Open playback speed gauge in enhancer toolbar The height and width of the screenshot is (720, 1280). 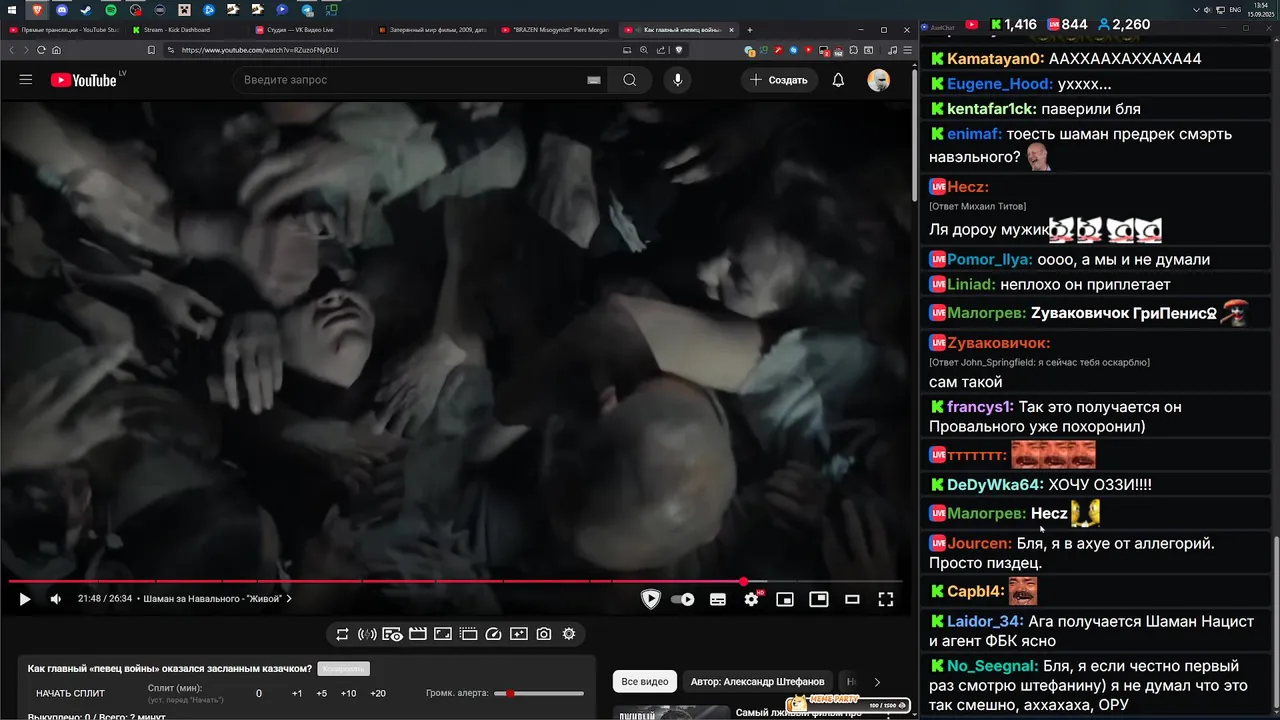493,634
